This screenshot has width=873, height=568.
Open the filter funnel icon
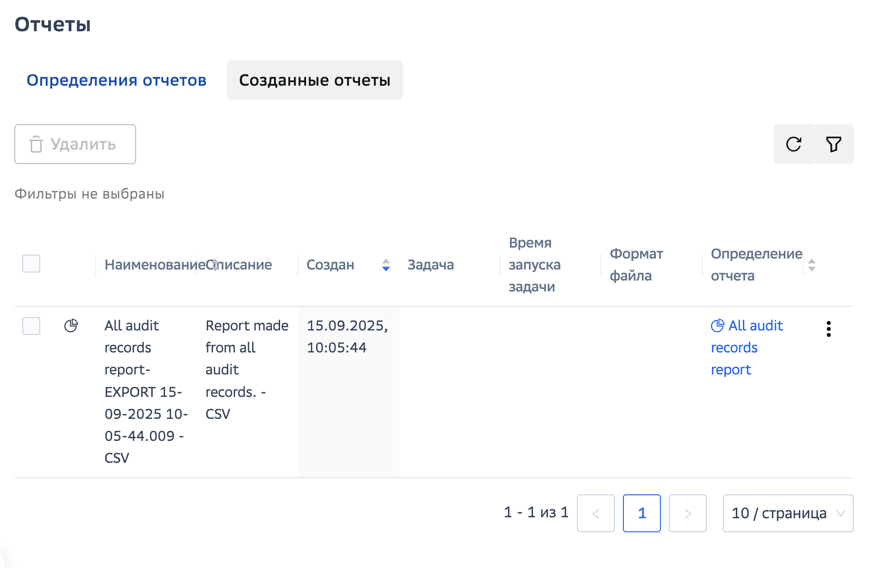tap(833, 144)
